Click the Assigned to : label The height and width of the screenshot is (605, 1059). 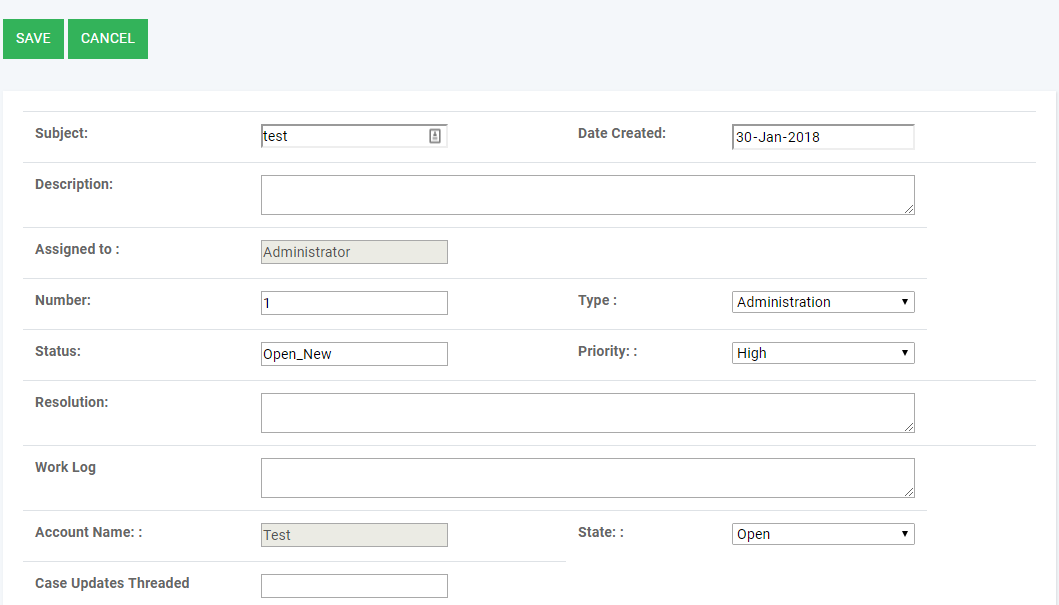tap(77, 249)
